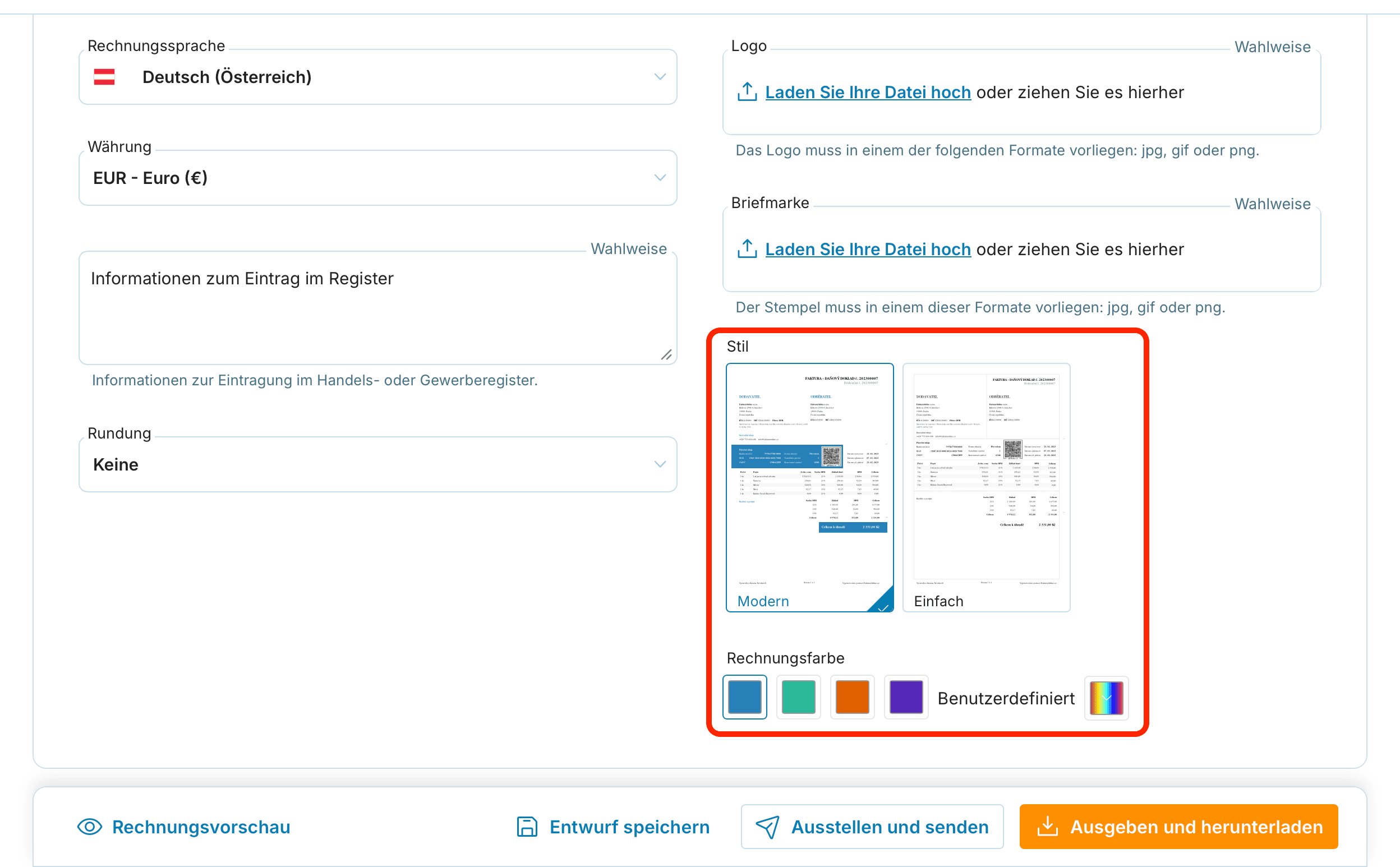Click the upload icon in Briefmarke box

[747, 249]
